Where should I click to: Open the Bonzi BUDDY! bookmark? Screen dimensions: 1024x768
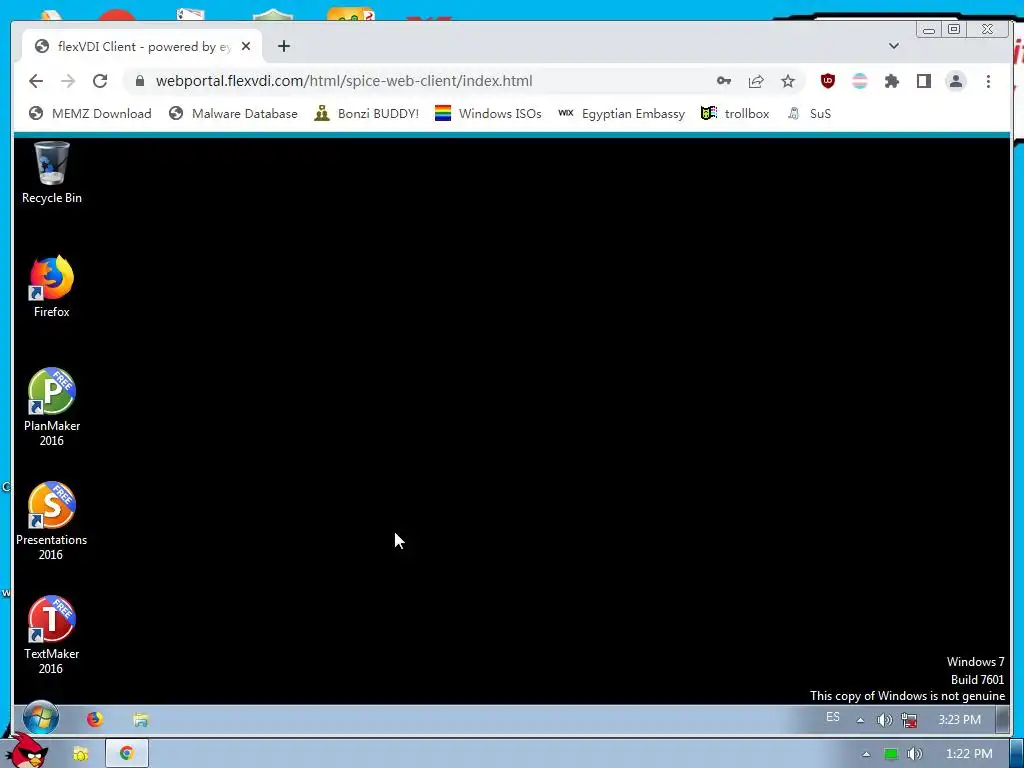pos(366,114)
